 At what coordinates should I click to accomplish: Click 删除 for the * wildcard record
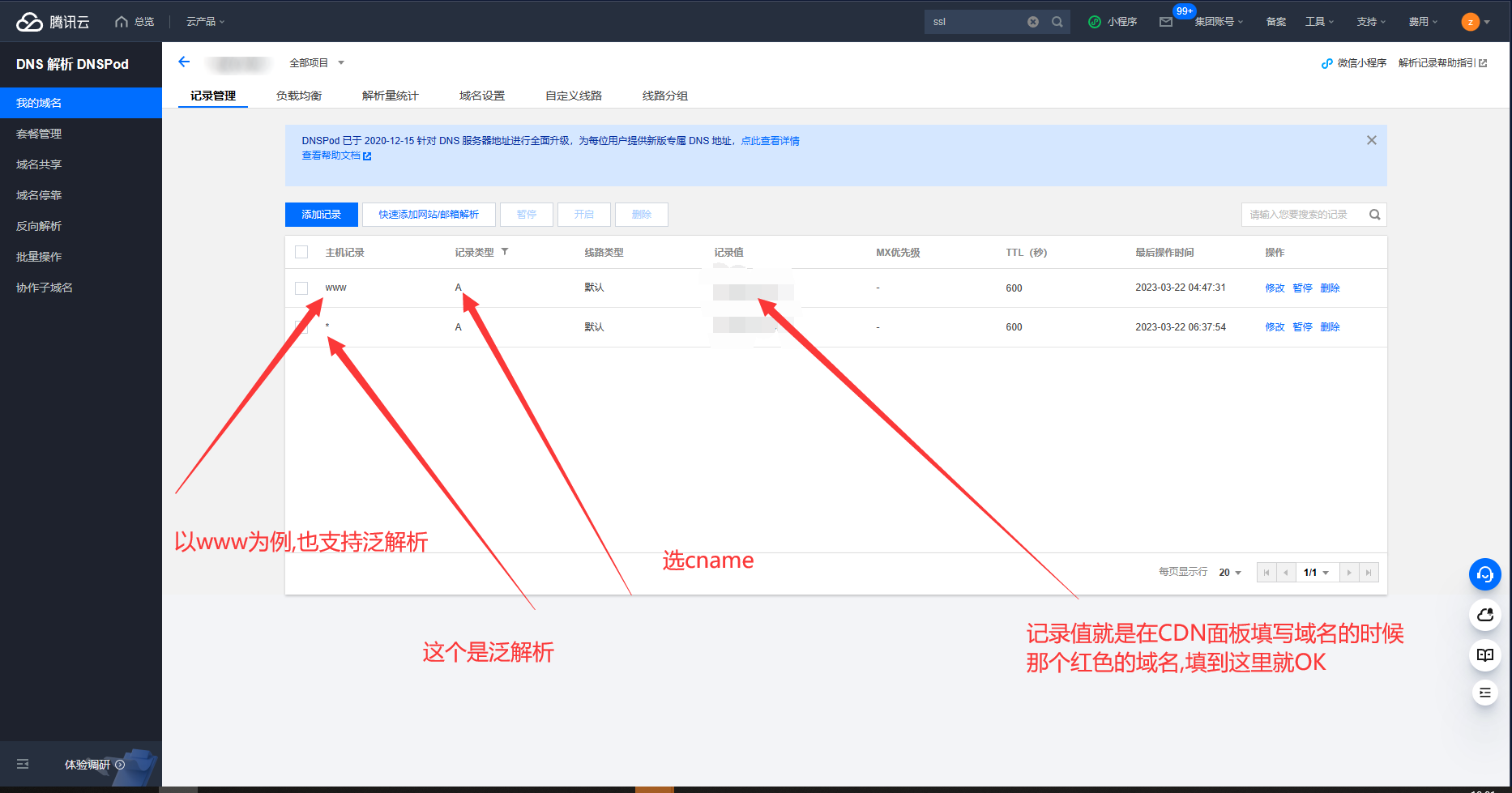tap(1330, 327)
